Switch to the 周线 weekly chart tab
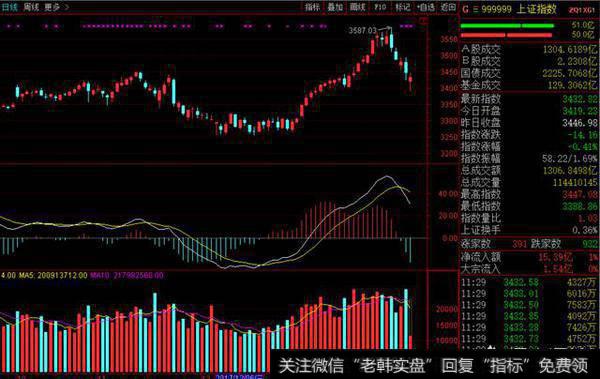This screenshot has height=379, width=600. pyautogui.click(x=31, y=7)
